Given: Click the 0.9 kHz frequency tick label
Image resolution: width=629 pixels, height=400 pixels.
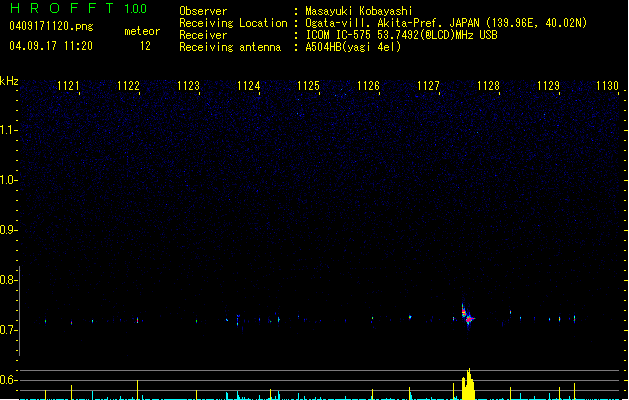Looking at the screenshot, I should (8, 230).
